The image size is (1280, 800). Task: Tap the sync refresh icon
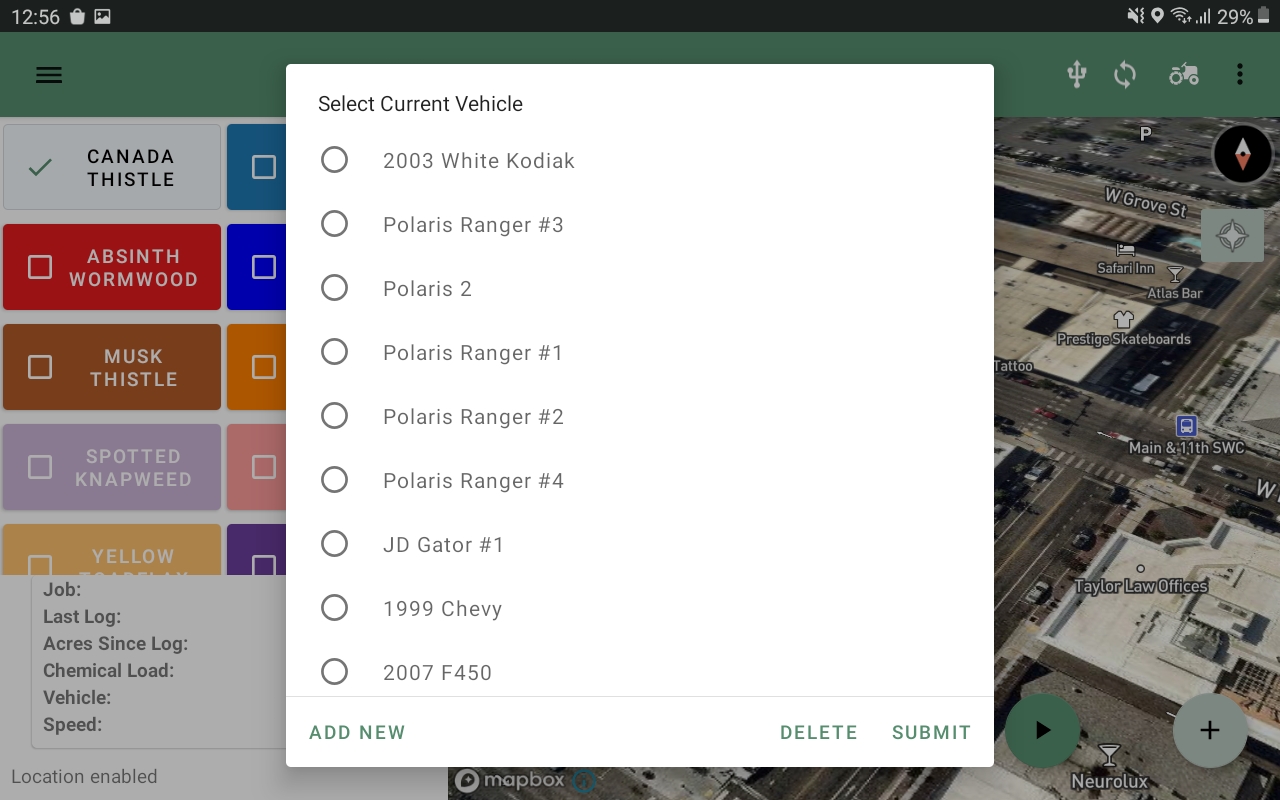tap(1125, 75)
